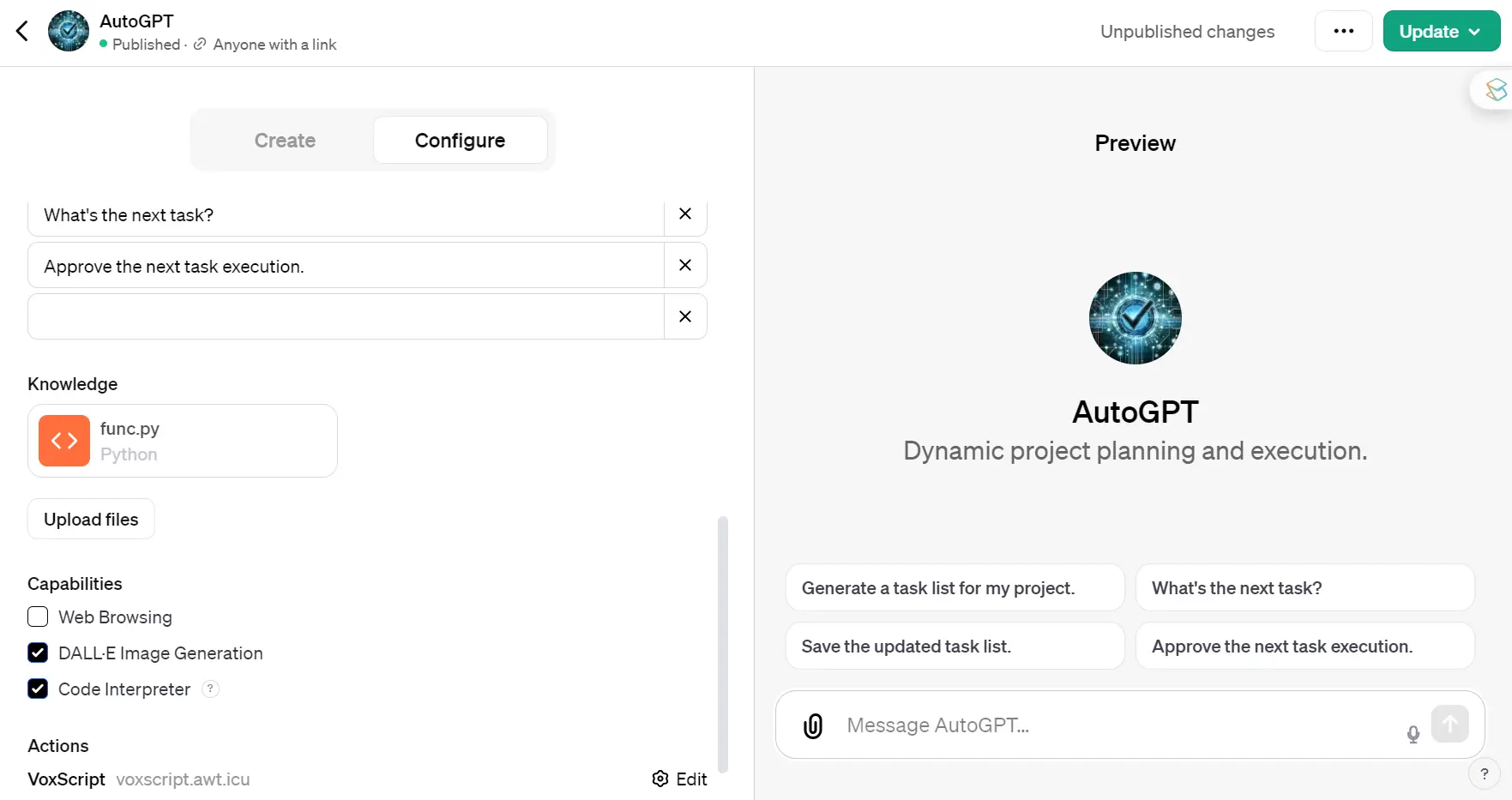The image size is (1512, 800).
Task: Pick "Approve the next task execution." preview suggestion
Action: click(1304, 647)
